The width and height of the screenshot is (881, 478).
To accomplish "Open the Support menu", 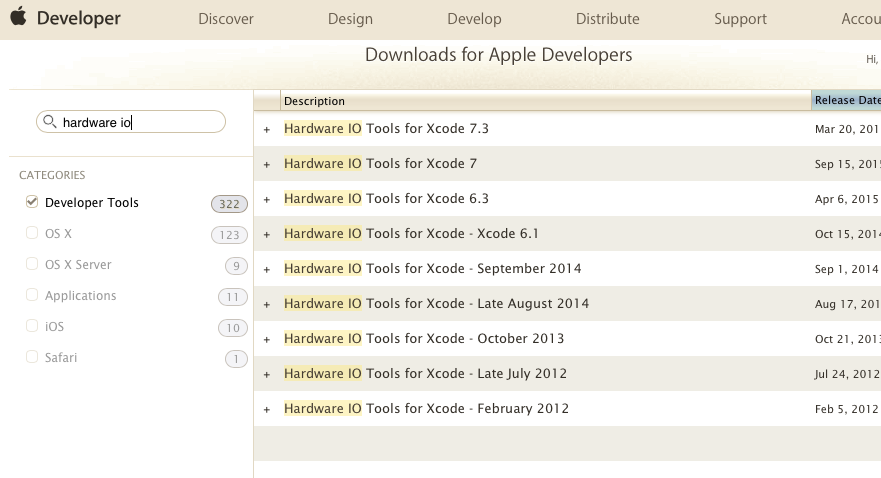I will tap(740, 19).
